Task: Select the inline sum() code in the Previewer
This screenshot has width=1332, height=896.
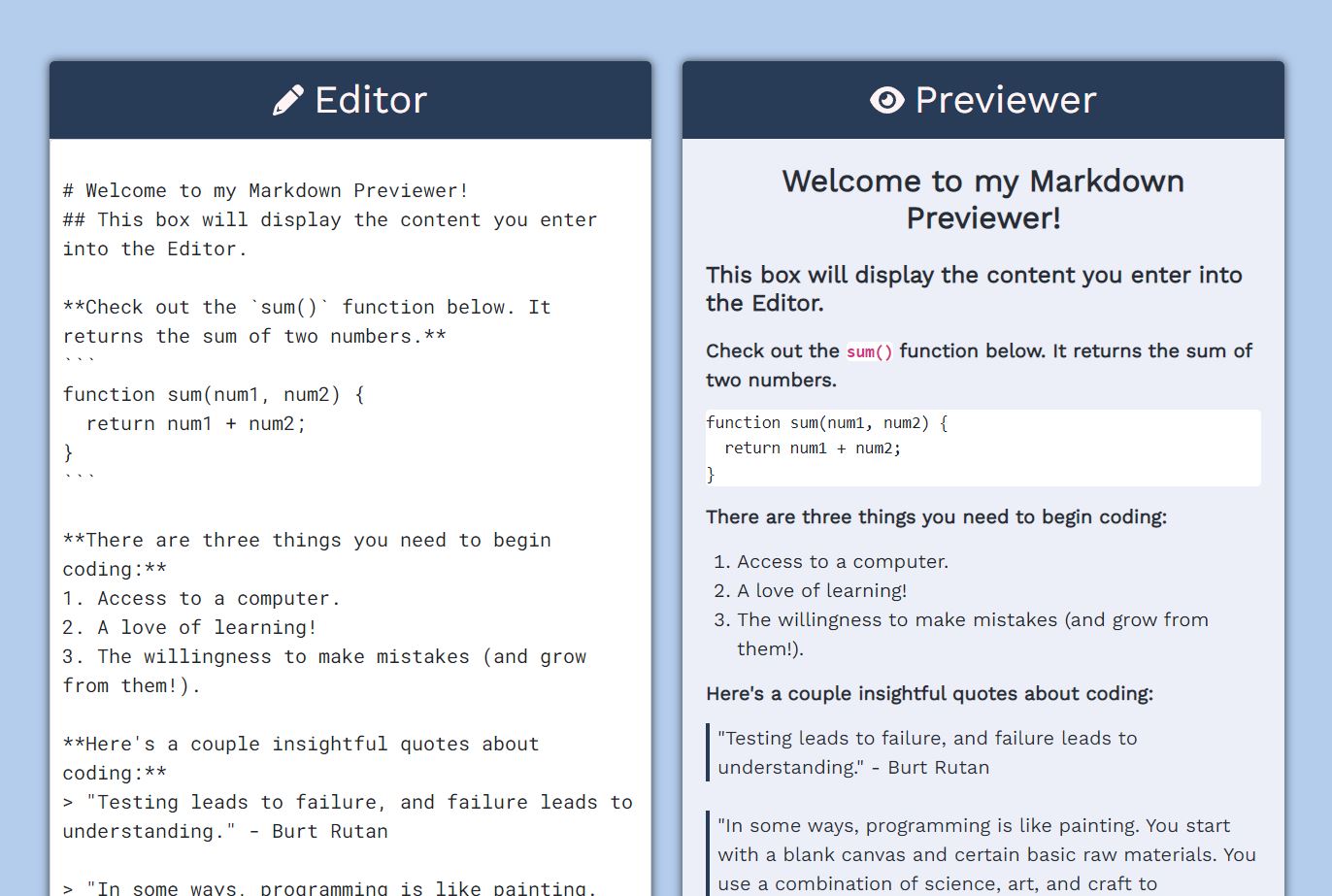Action: click(869, 352)
